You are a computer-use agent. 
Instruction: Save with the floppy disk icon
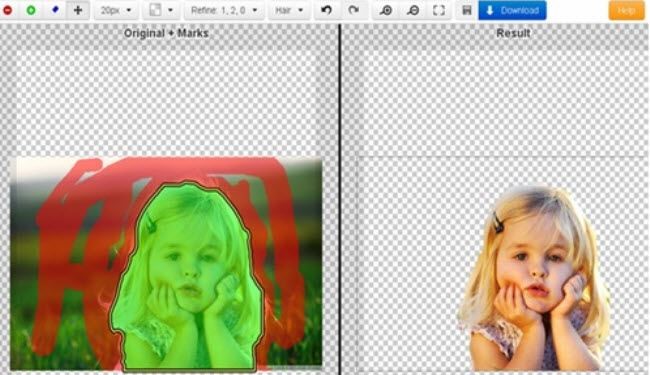pos(467,10)
